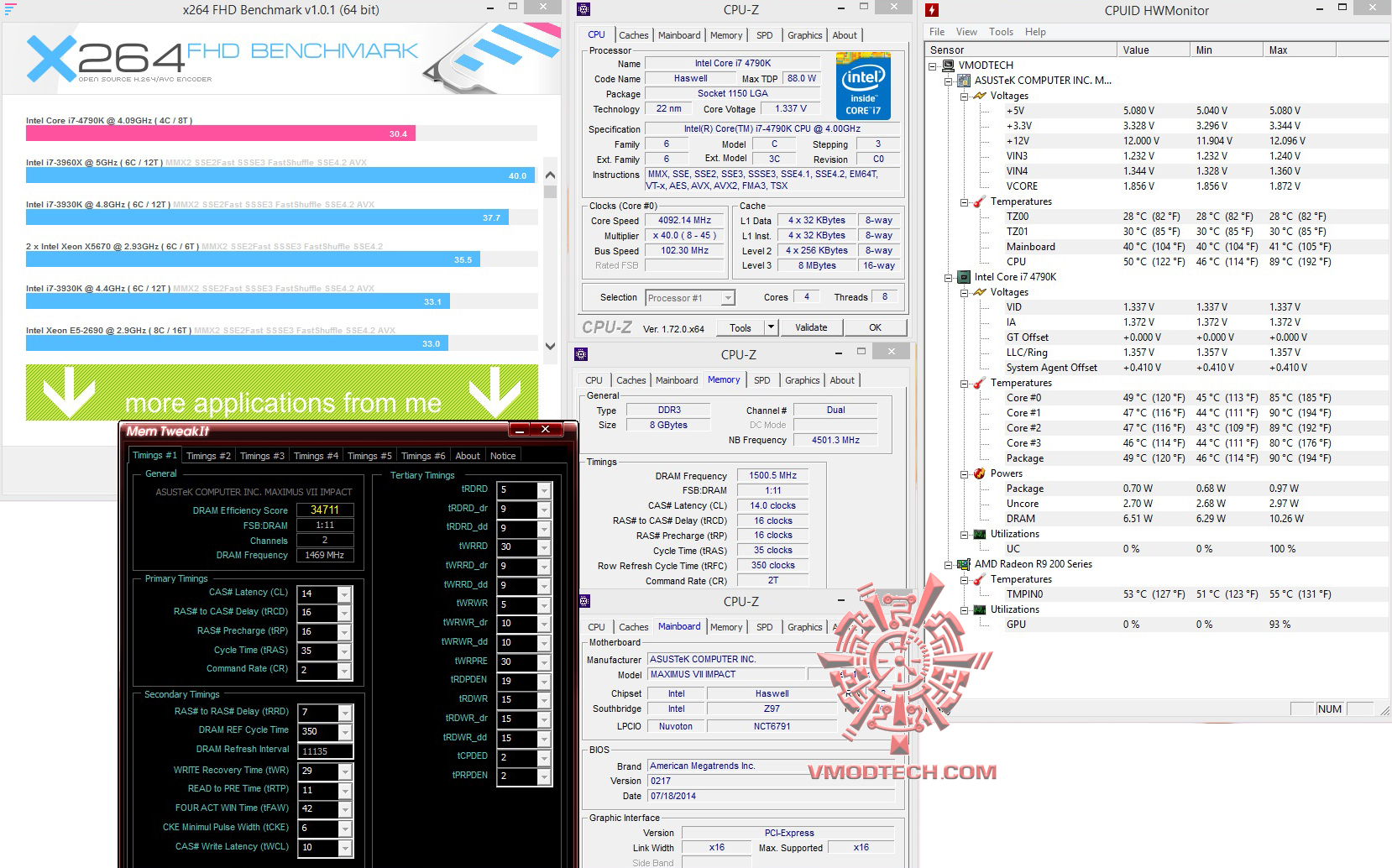Collapse the ASUSTeK COMPUTER INC. node
This screenshot has height=868, width=1392.
(949, 81)
